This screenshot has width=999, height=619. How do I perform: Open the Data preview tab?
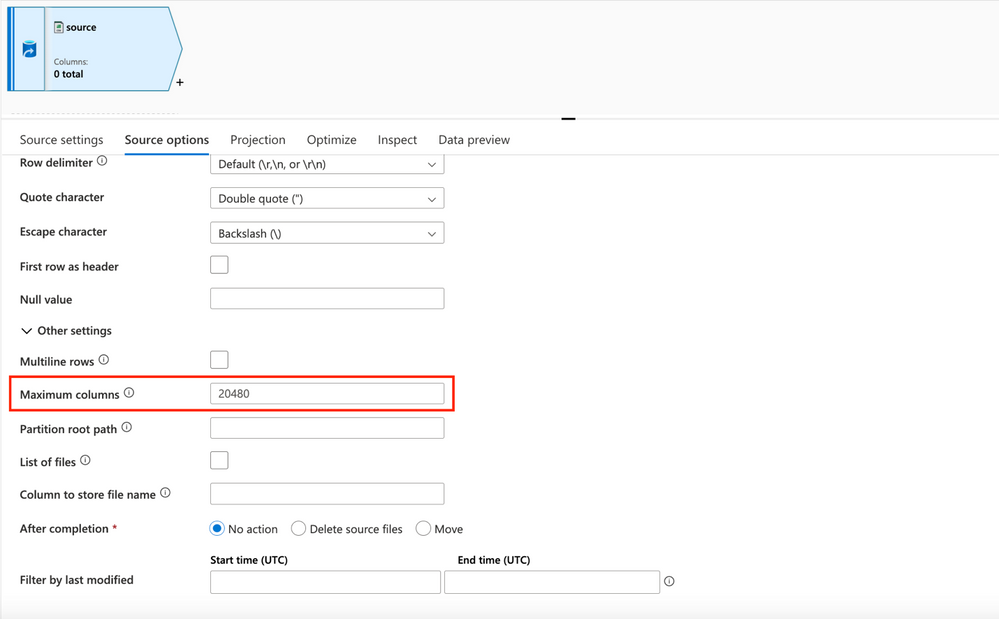pyautogui.click(x=474, y=140)
